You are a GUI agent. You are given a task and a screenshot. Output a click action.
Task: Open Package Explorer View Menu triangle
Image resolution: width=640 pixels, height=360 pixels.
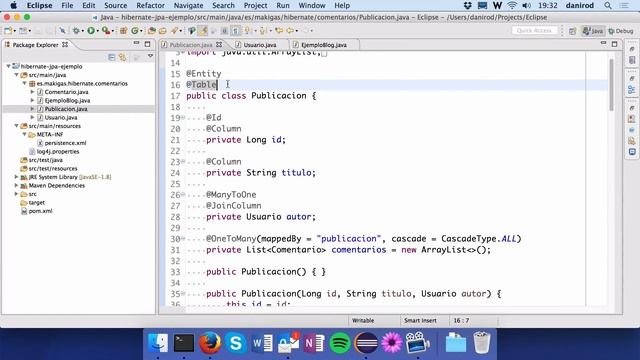pyautogui.click(x=150, y=56)
